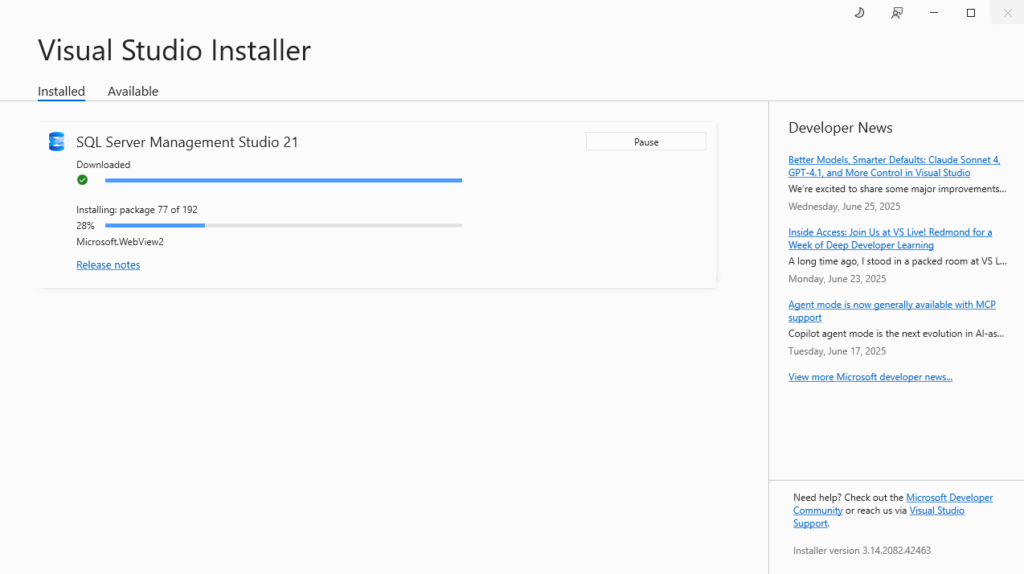This screenshot has height=574, width=1024.
Task: Click the SQL Server Management Studio icon
Action: pos(57,142)
